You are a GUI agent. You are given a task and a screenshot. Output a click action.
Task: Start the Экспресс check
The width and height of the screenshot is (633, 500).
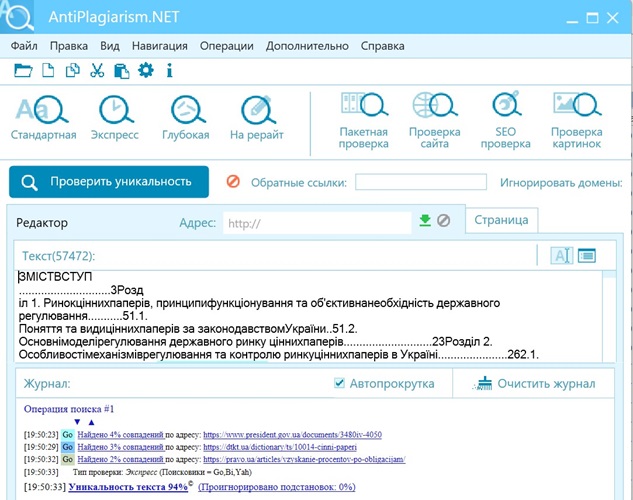click(x=115, y=117)
